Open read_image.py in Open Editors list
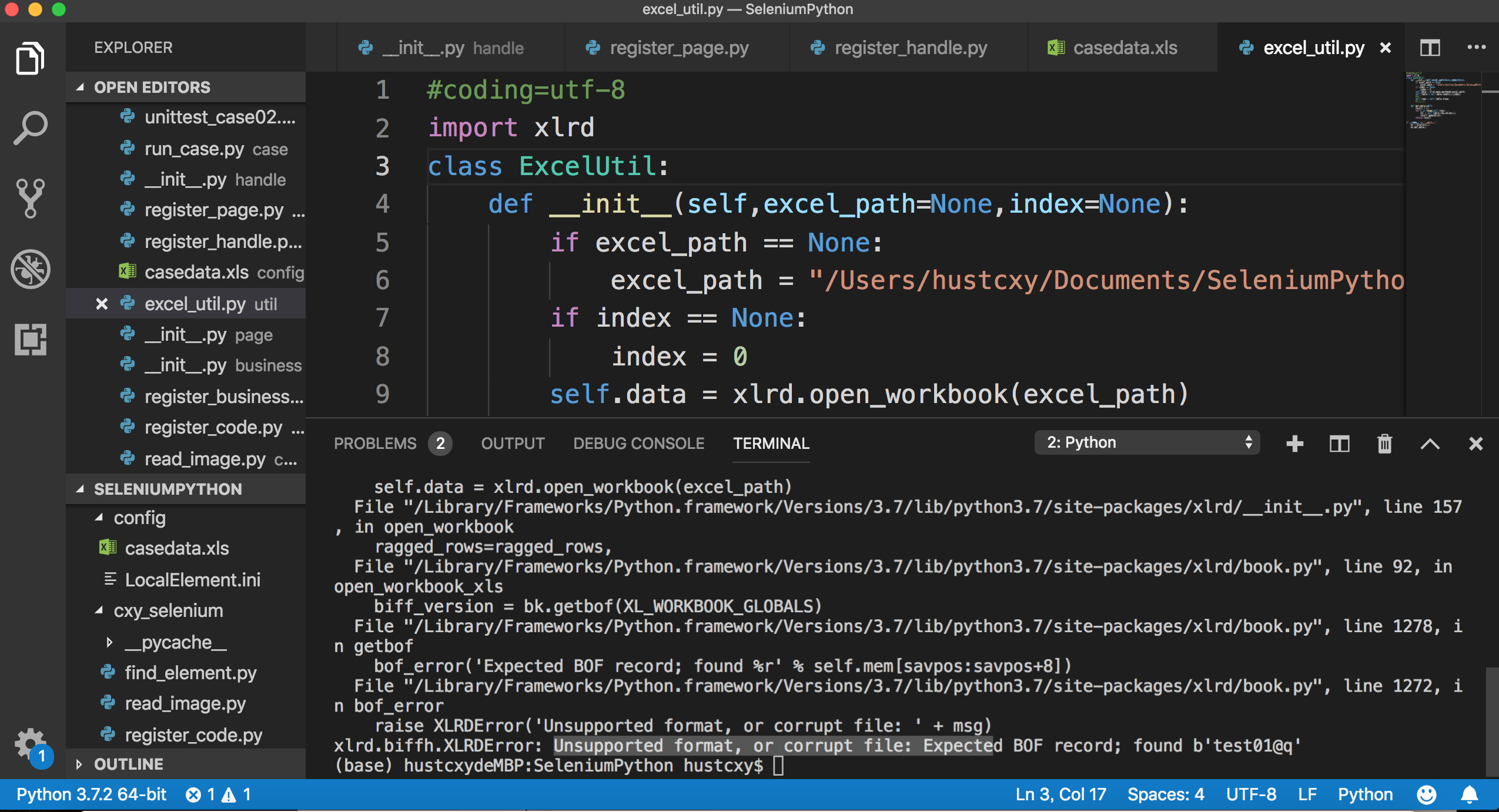Image resolution: width=1499 pixels, height=812 pixels. [186, 459]
